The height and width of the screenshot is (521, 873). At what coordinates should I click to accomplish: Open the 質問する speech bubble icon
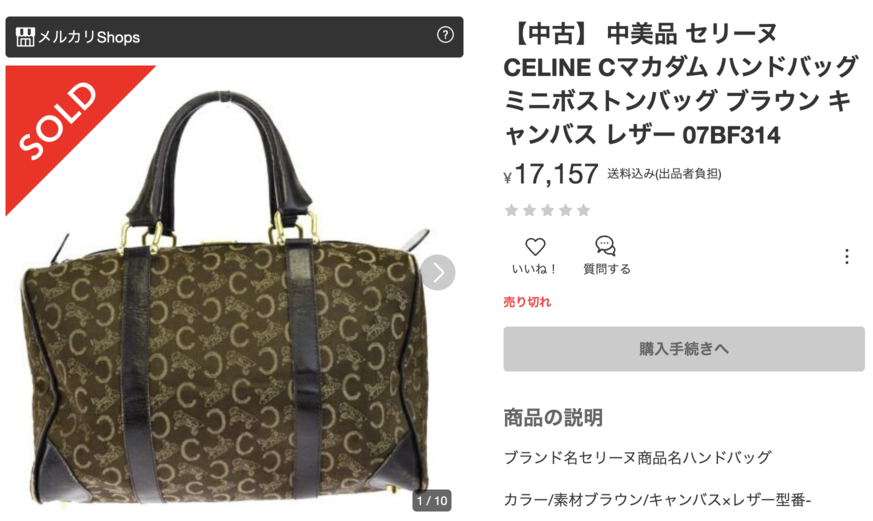tap(605, 246)
